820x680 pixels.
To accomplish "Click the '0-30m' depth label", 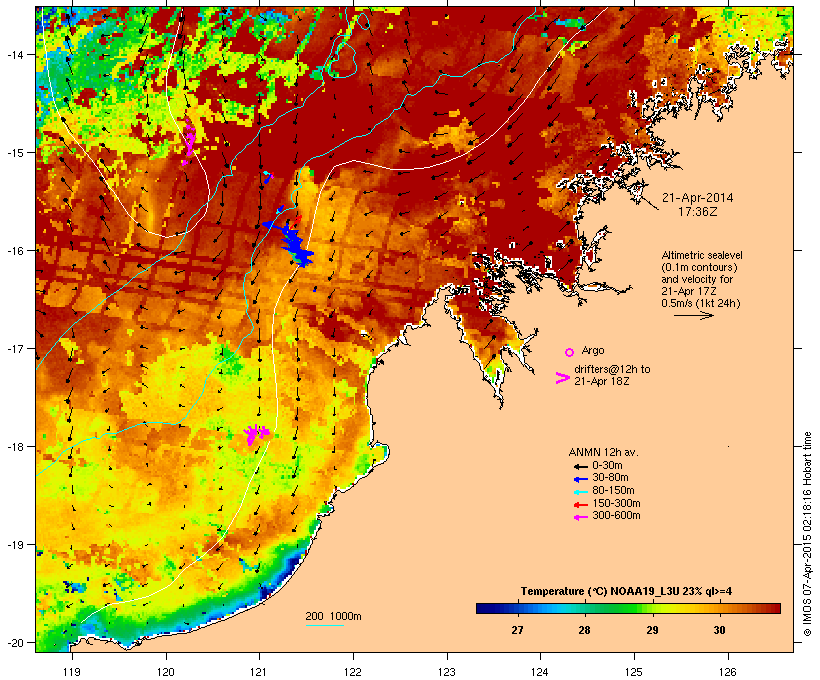I will click(x=607, y=466).
